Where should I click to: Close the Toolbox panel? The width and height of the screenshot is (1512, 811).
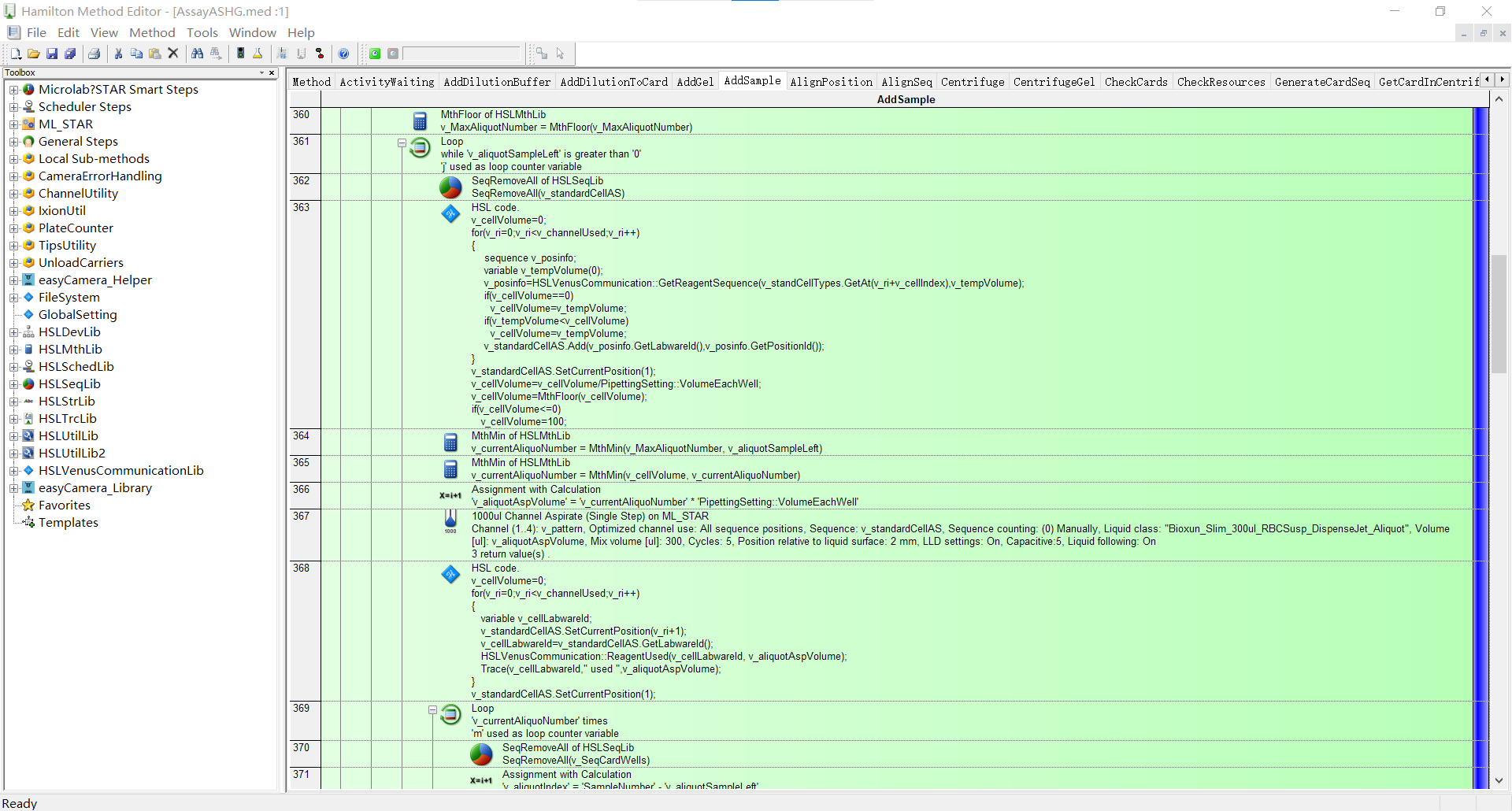[272, 72]
